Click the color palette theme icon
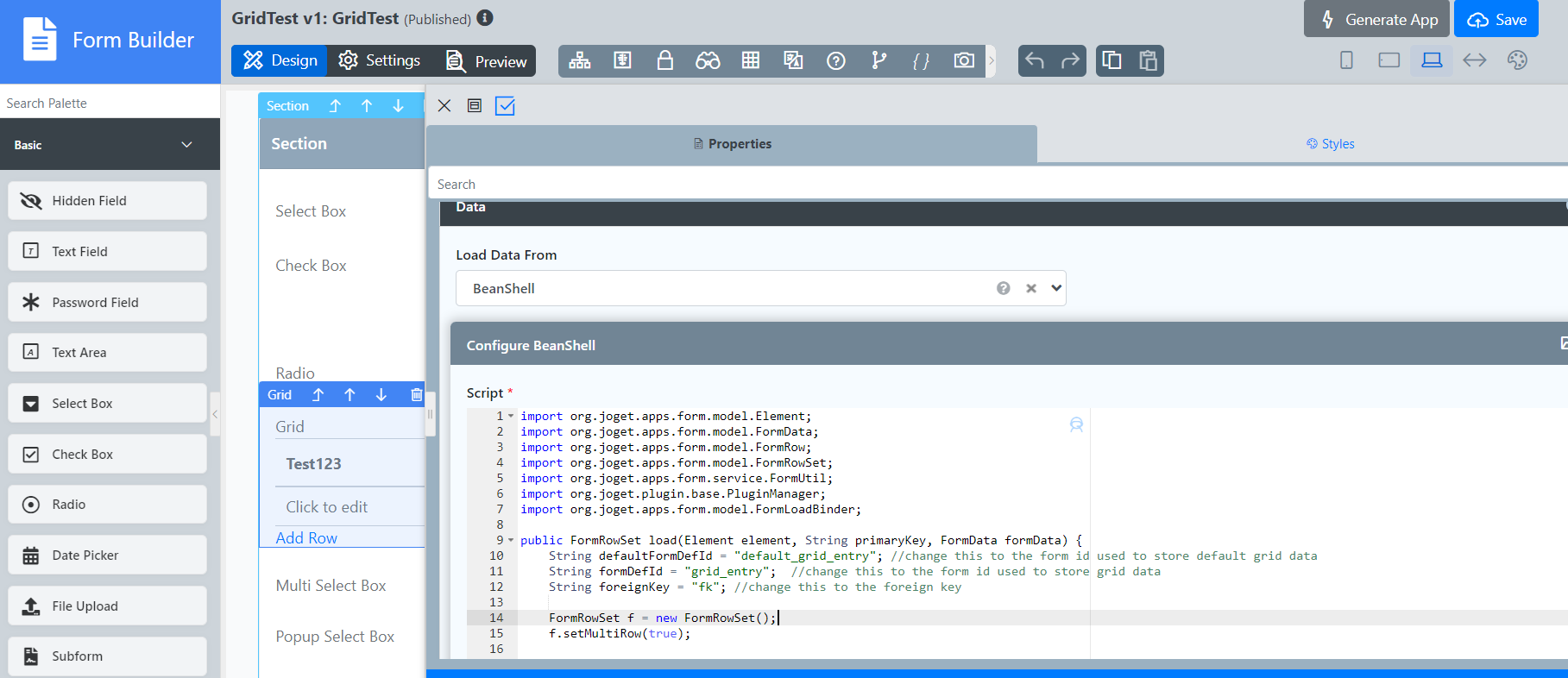Image resolution: width=1568 pixels, height=678 pixels. (x=1517, y=60)
